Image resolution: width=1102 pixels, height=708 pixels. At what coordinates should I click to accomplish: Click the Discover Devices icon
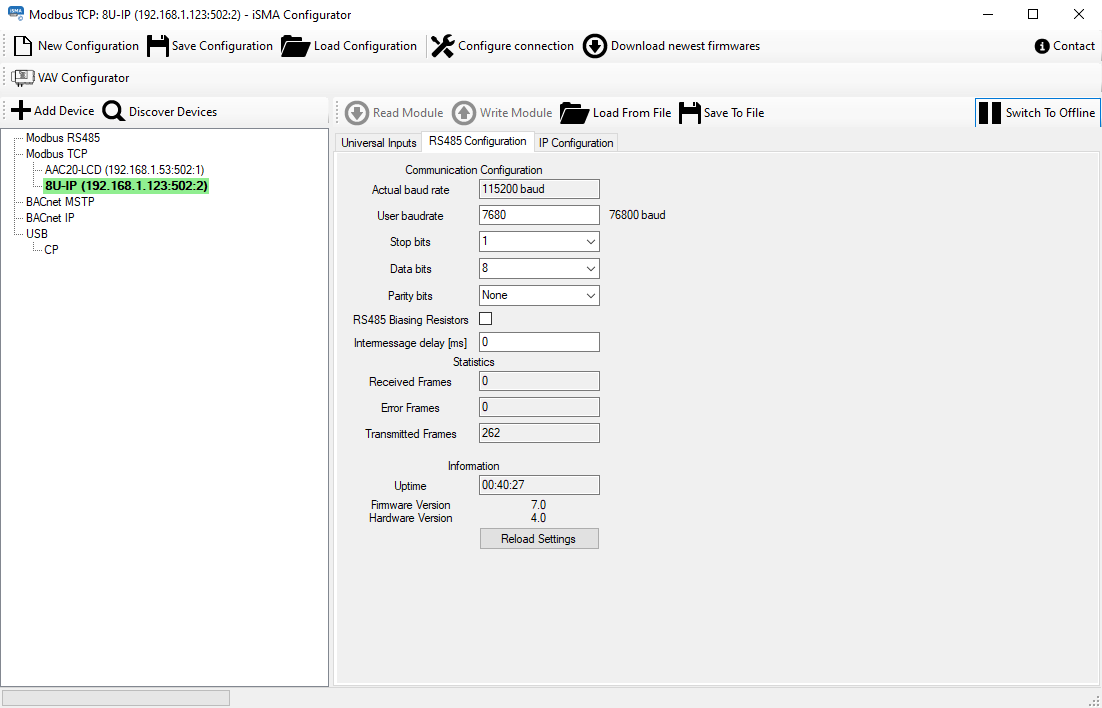pyautogui.click(x=111, y=110)
